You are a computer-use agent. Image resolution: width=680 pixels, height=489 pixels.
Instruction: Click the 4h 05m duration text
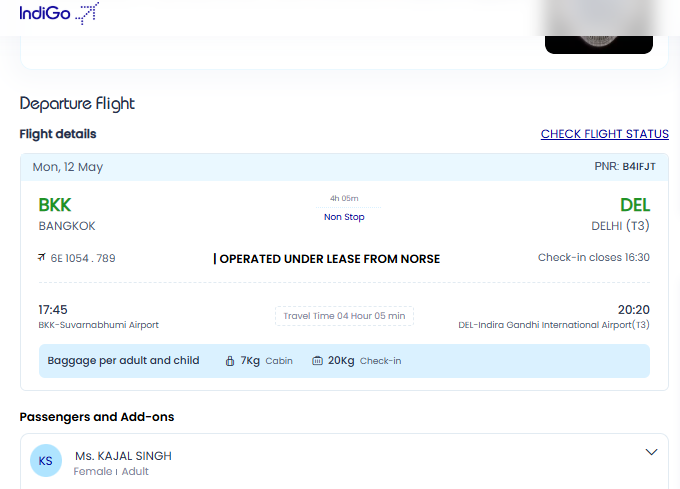pyautogui.click(x=344, y=199)
